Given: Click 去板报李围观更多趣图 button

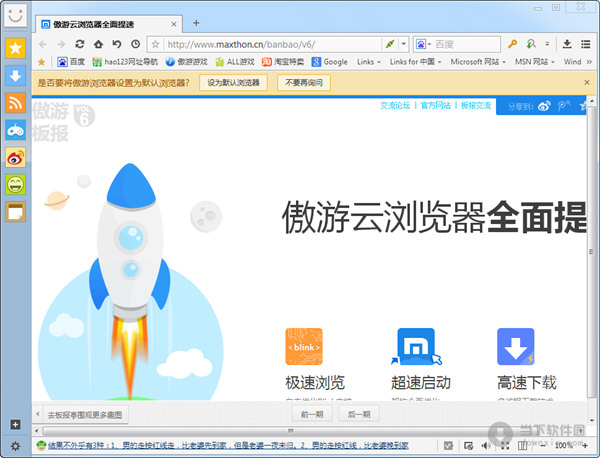Looking at the screenshot, I should pyautogui.click(x=85, y=415).
